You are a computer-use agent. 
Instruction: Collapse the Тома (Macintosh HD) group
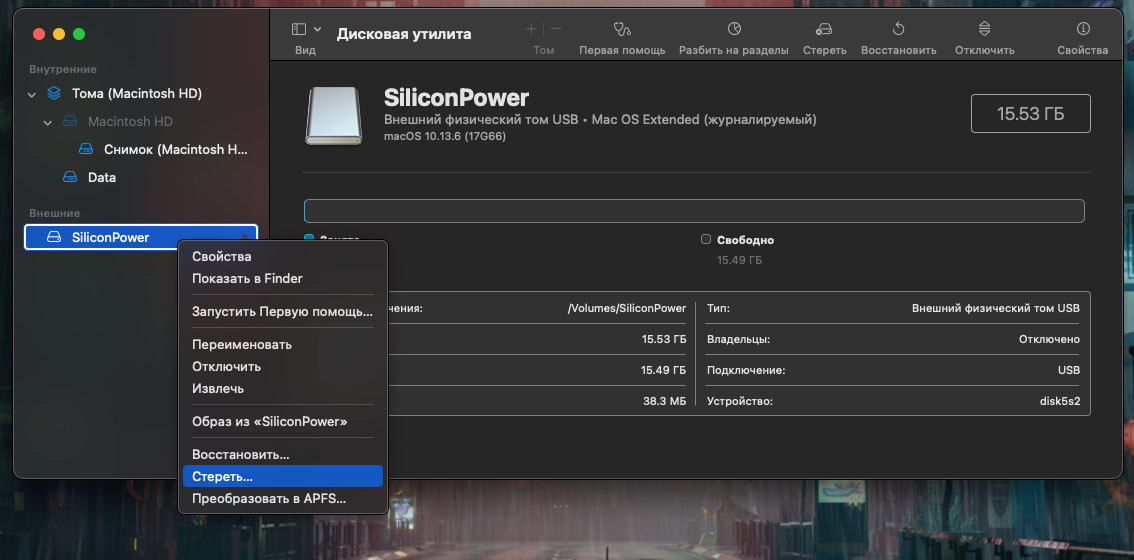pyautogui.click(x=31, y=94)
